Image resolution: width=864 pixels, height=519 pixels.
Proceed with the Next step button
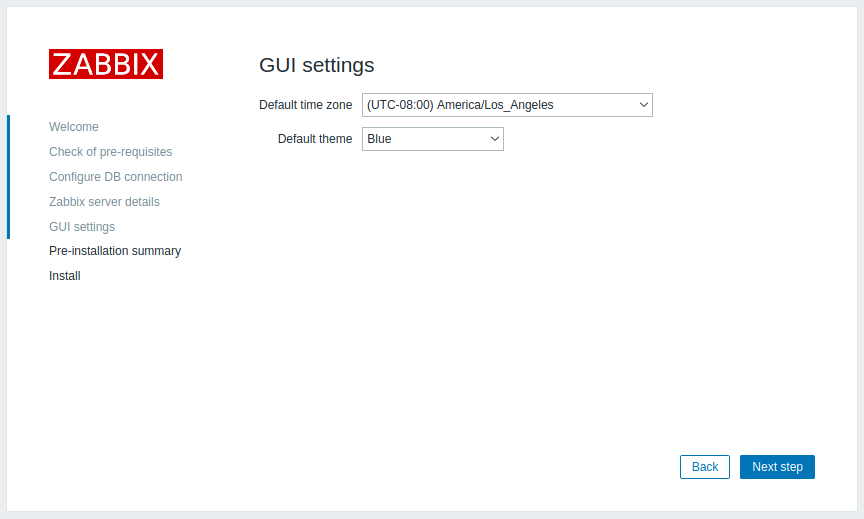coord(777,467)
